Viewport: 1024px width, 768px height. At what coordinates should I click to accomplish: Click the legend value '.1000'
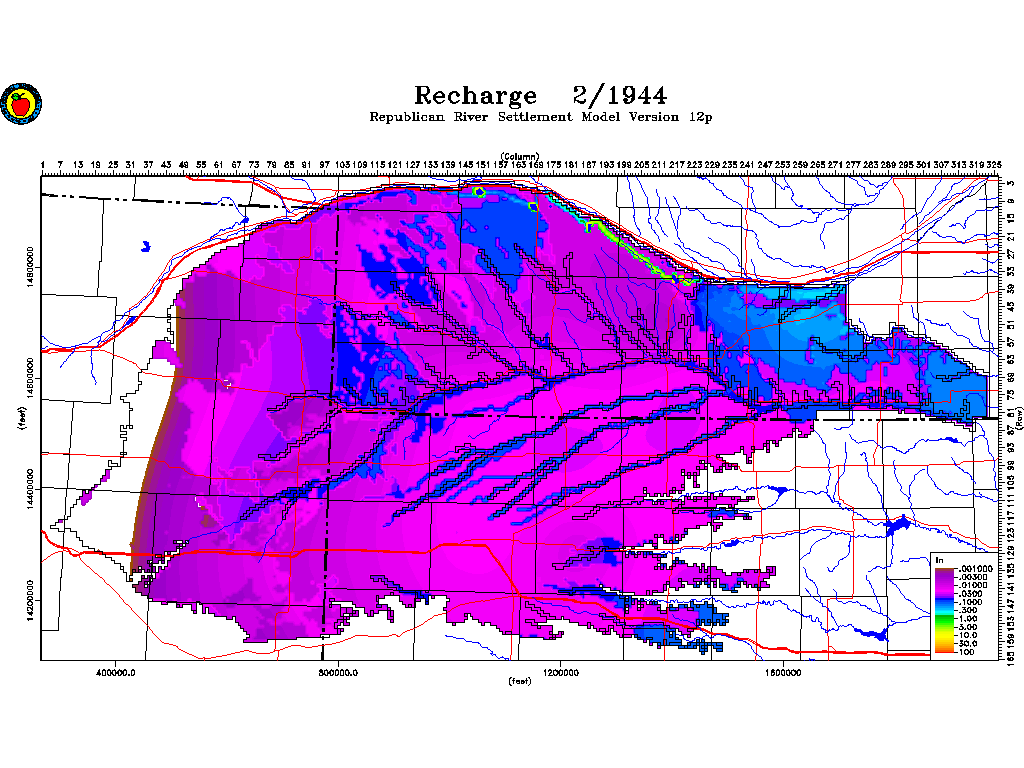point(970,602)
